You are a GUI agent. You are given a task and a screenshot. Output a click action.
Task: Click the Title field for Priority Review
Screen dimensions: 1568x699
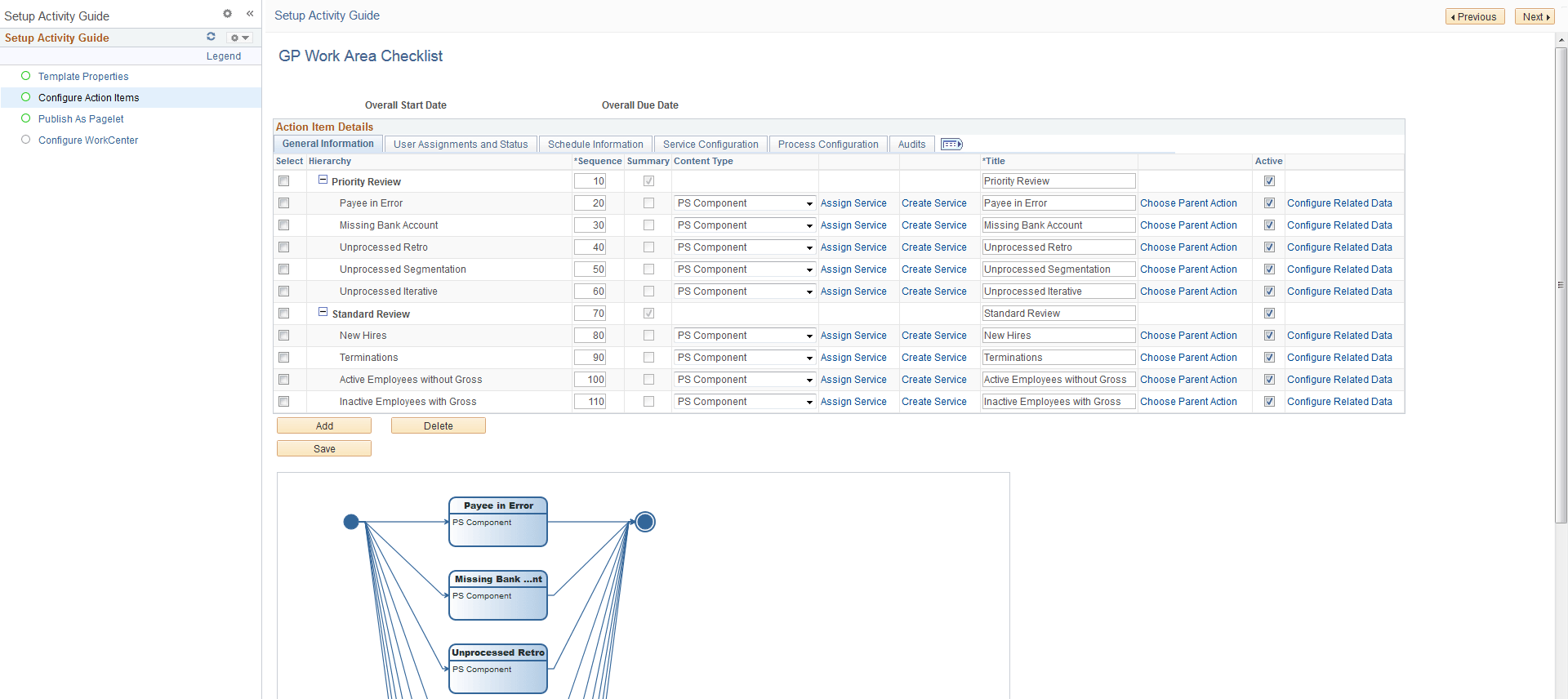[1058, 181]
